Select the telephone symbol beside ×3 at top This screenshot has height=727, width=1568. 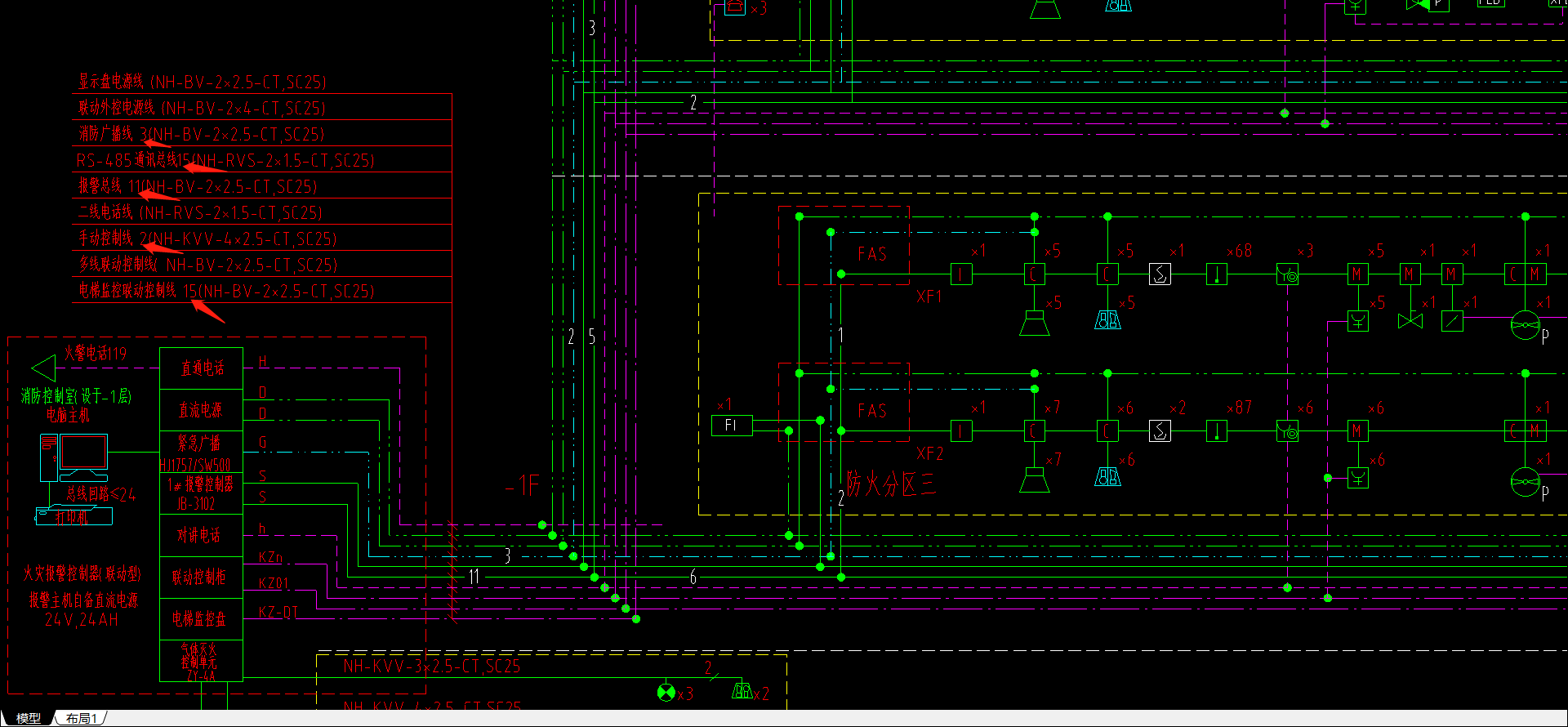[x=735, y=7]
